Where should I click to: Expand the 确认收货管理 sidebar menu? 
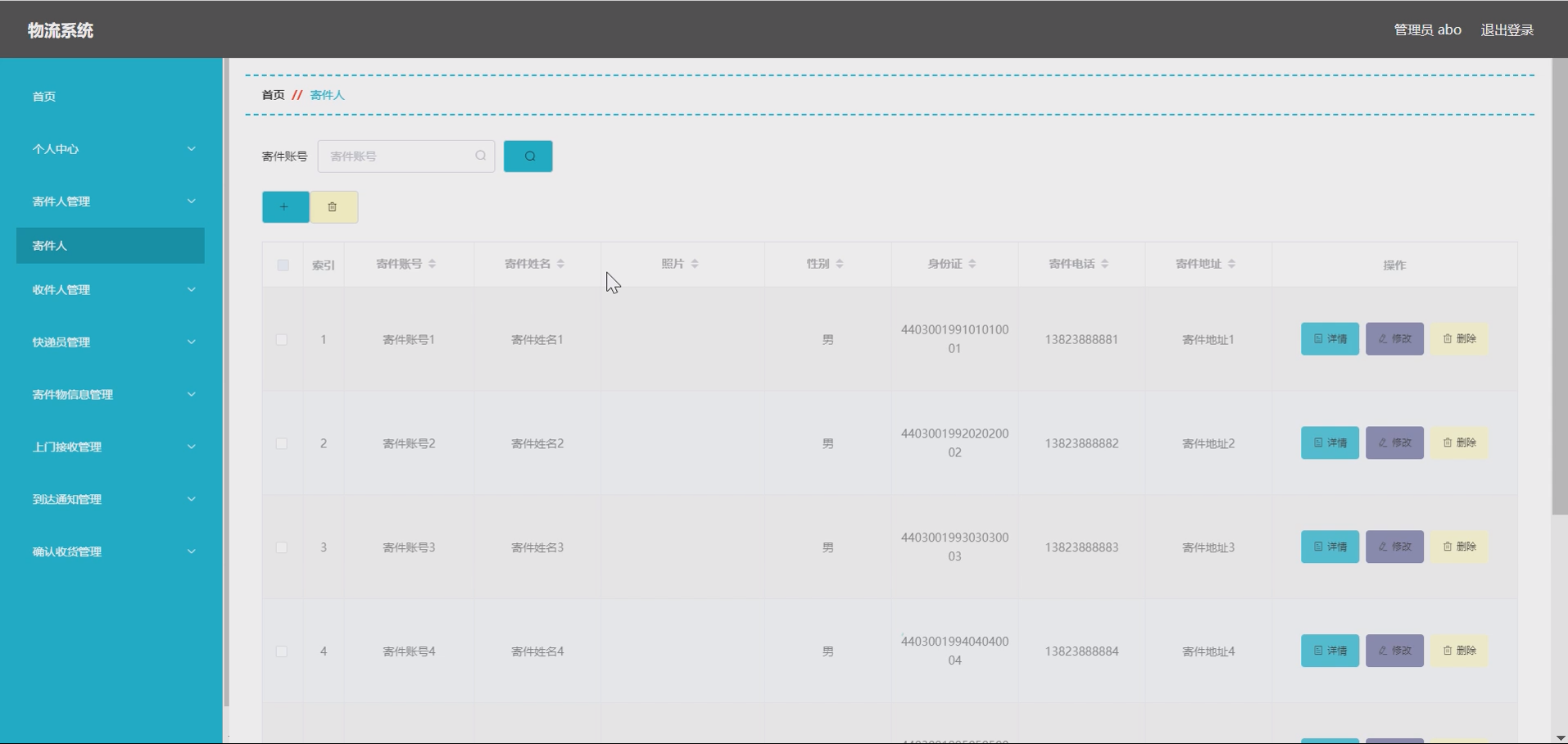pos(111,552)
